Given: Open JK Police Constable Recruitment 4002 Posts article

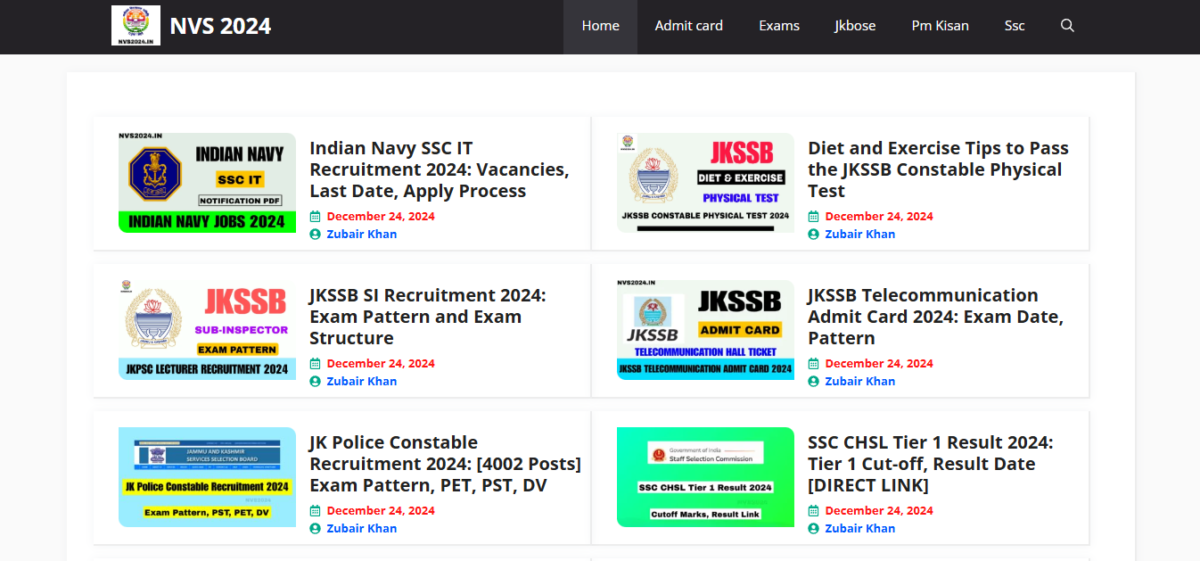Looking at the screenshot, I should [x=445, y=463].
